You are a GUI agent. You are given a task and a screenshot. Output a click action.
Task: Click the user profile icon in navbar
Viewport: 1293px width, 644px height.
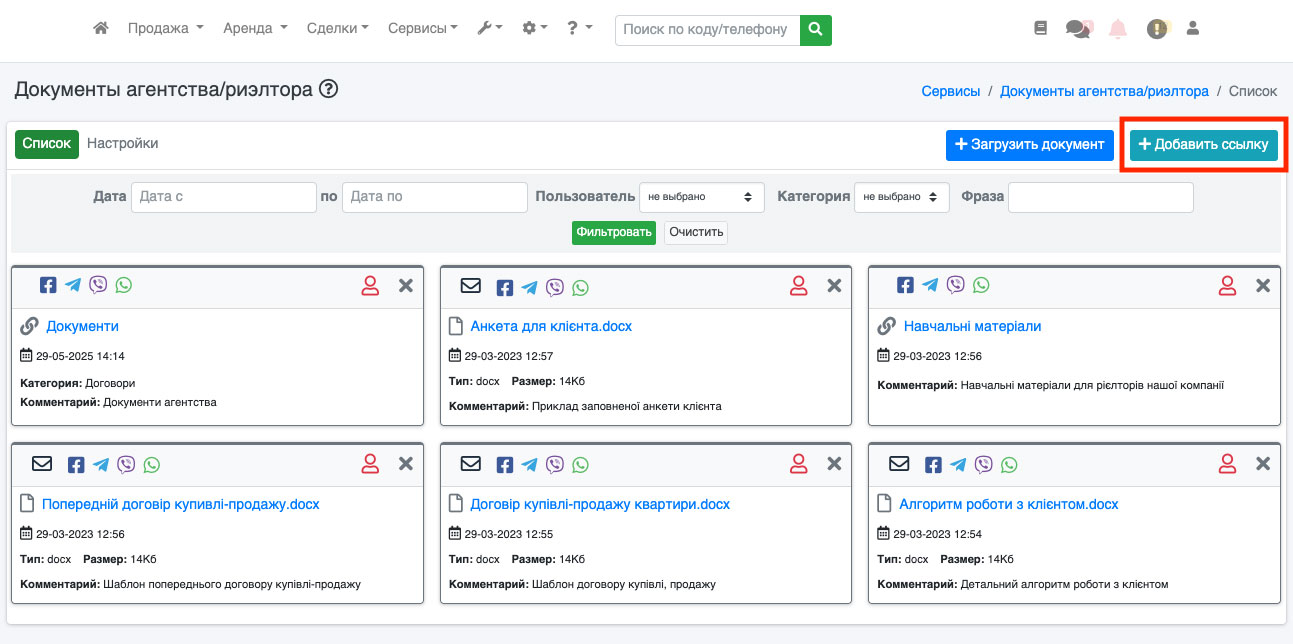(x=1192, y=29)
